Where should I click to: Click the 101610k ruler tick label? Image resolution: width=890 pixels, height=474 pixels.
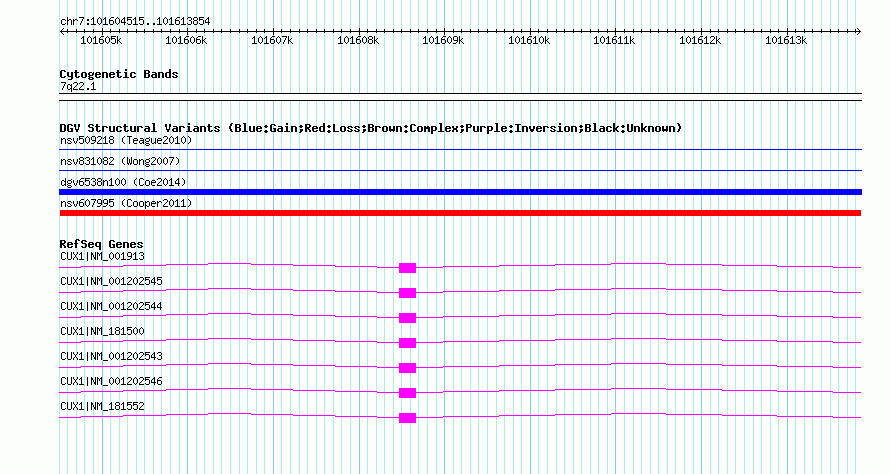pos(529,40)
